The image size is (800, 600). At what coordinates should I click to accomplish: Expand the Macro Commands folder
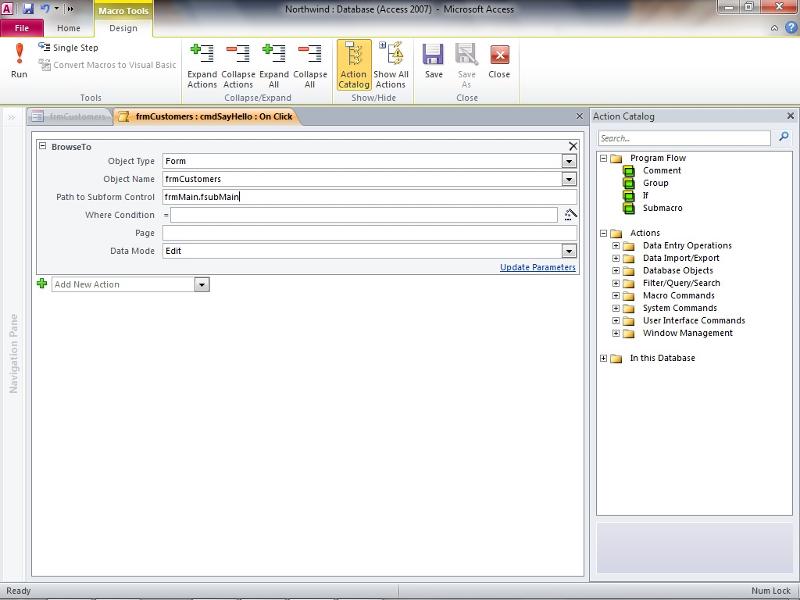tap(616, 295)
